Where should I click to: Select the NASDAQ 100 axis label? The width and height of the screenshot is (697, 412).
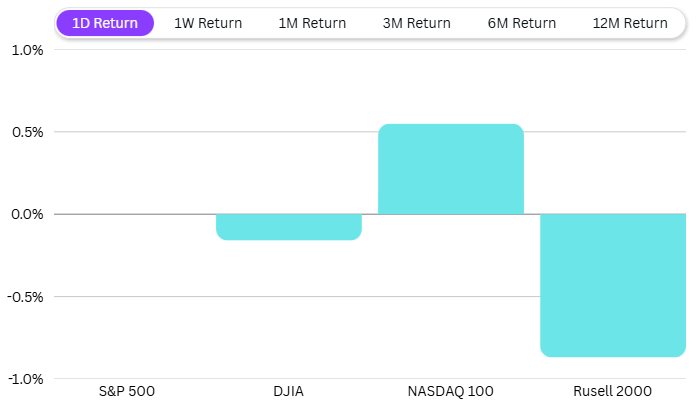(451, 390)
